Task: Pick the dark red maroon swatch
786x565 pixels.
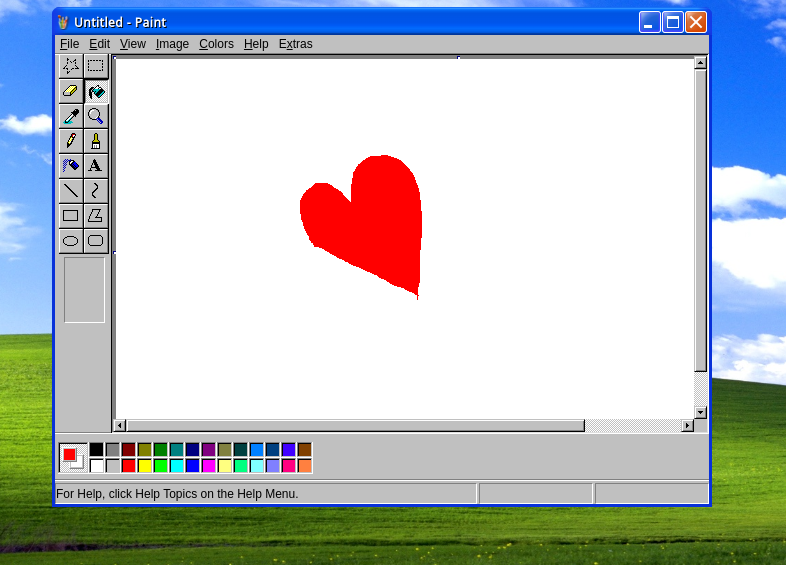Action: [129, 450]
